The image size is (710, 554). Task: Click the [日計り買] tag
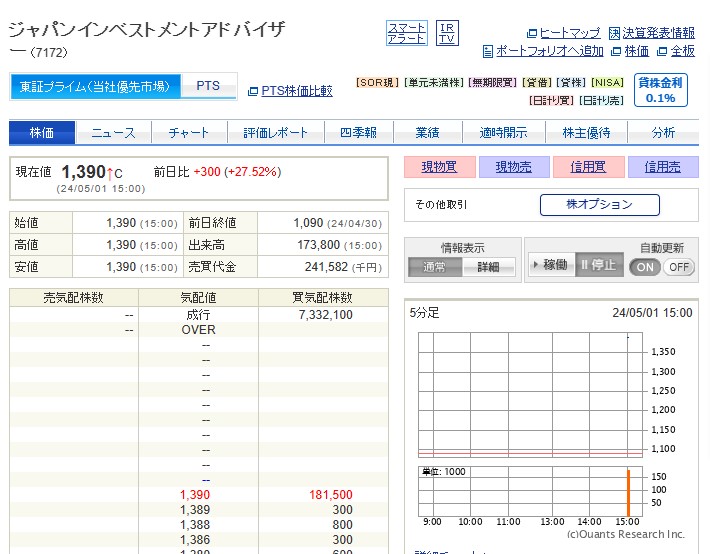pos(551,100)
